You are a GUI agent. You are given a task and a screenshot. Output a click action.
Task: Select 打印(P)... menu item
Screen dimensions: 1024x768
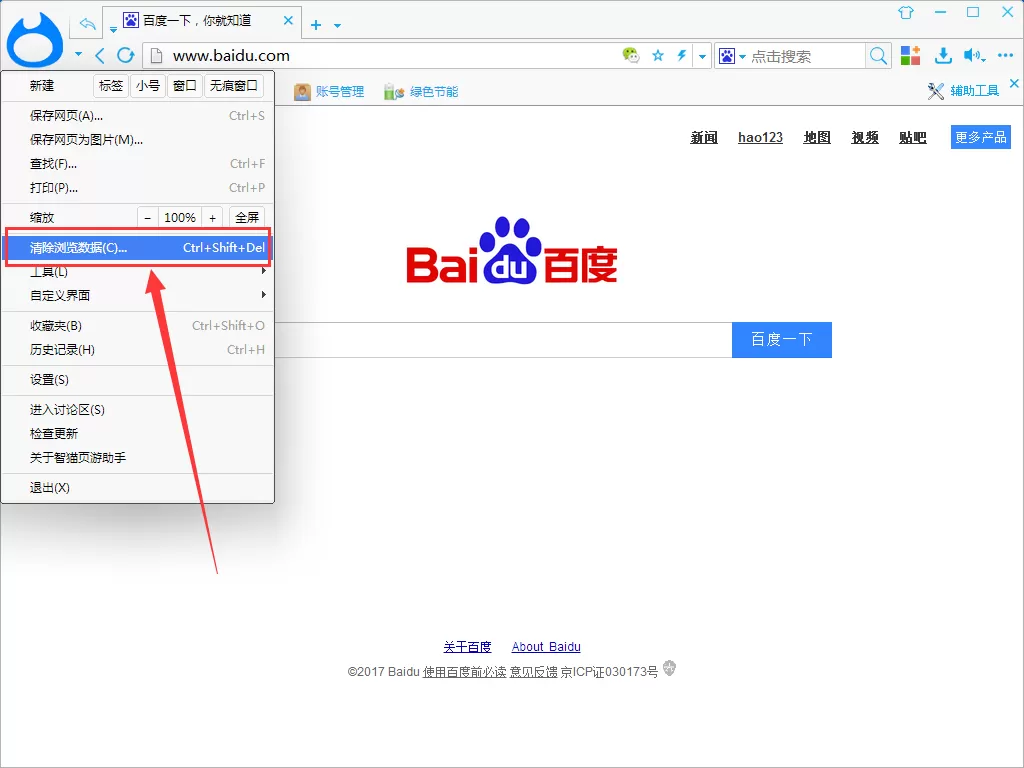tap(138, 188)
